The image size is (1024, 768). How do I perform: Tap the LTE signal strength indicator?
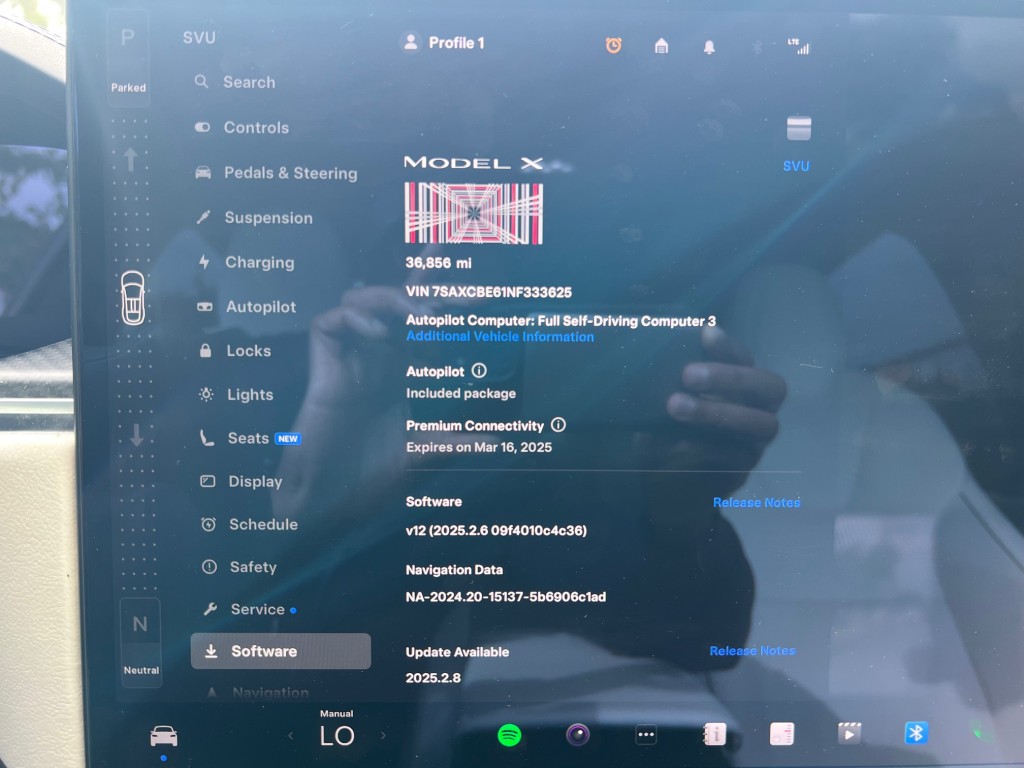[799, 46]
